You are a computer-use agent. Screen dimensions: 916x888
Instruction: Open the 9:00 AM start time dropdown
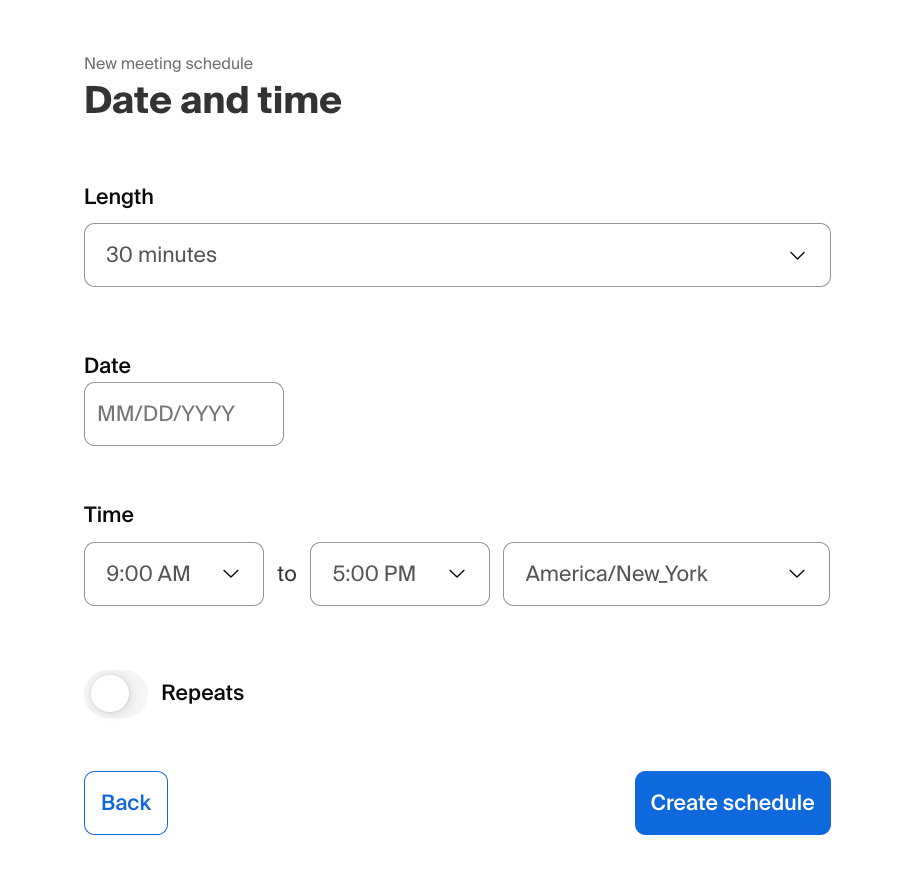(174, 574)
